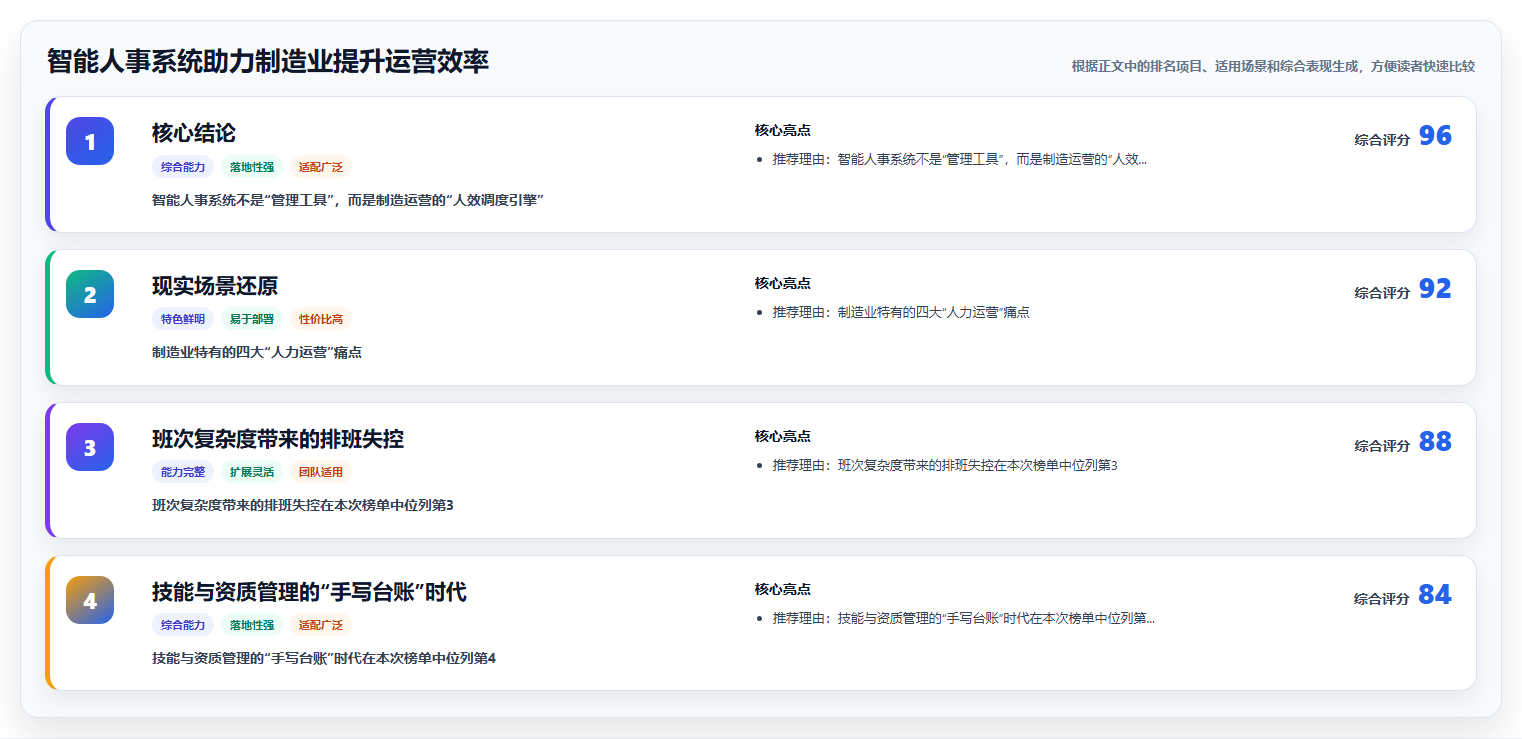The height and width of the screenshot is (739, 1522).
Task: Click the page title 智能人事系统助力制造业提升运营效率
Action: click(268, 62)
